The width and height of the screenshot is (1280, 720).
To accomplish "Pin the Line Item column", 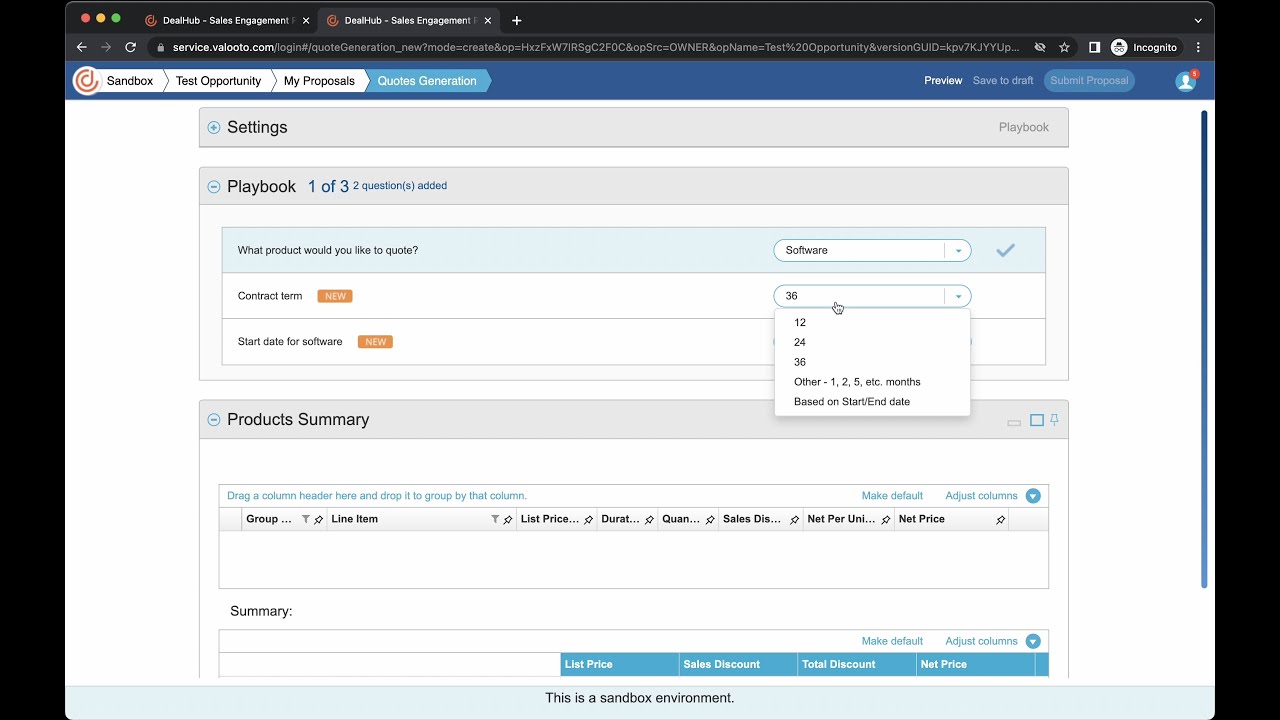I will (508, 520).
